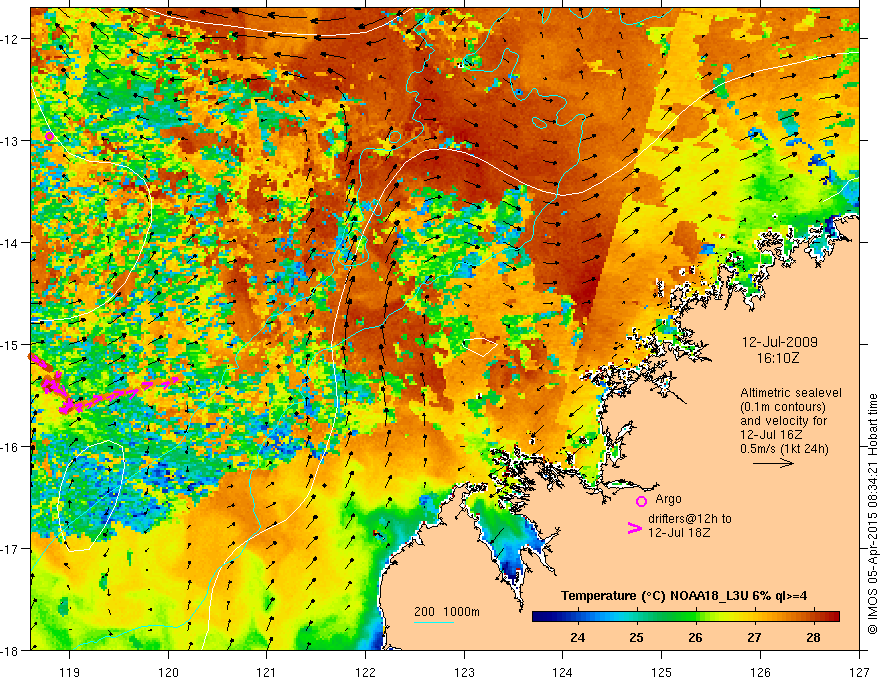Click latitude axis label '-18'
This screenshot has width=880, height=680.
pyautogui.click(x=10, y=650)
